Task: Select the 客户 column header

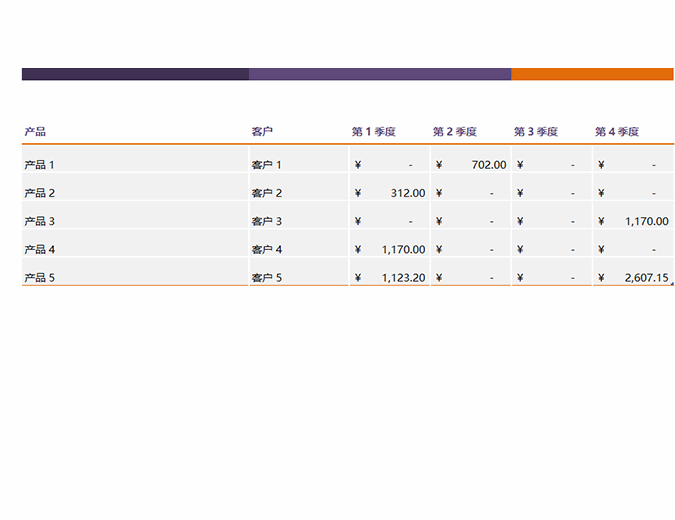Action: 263,132
